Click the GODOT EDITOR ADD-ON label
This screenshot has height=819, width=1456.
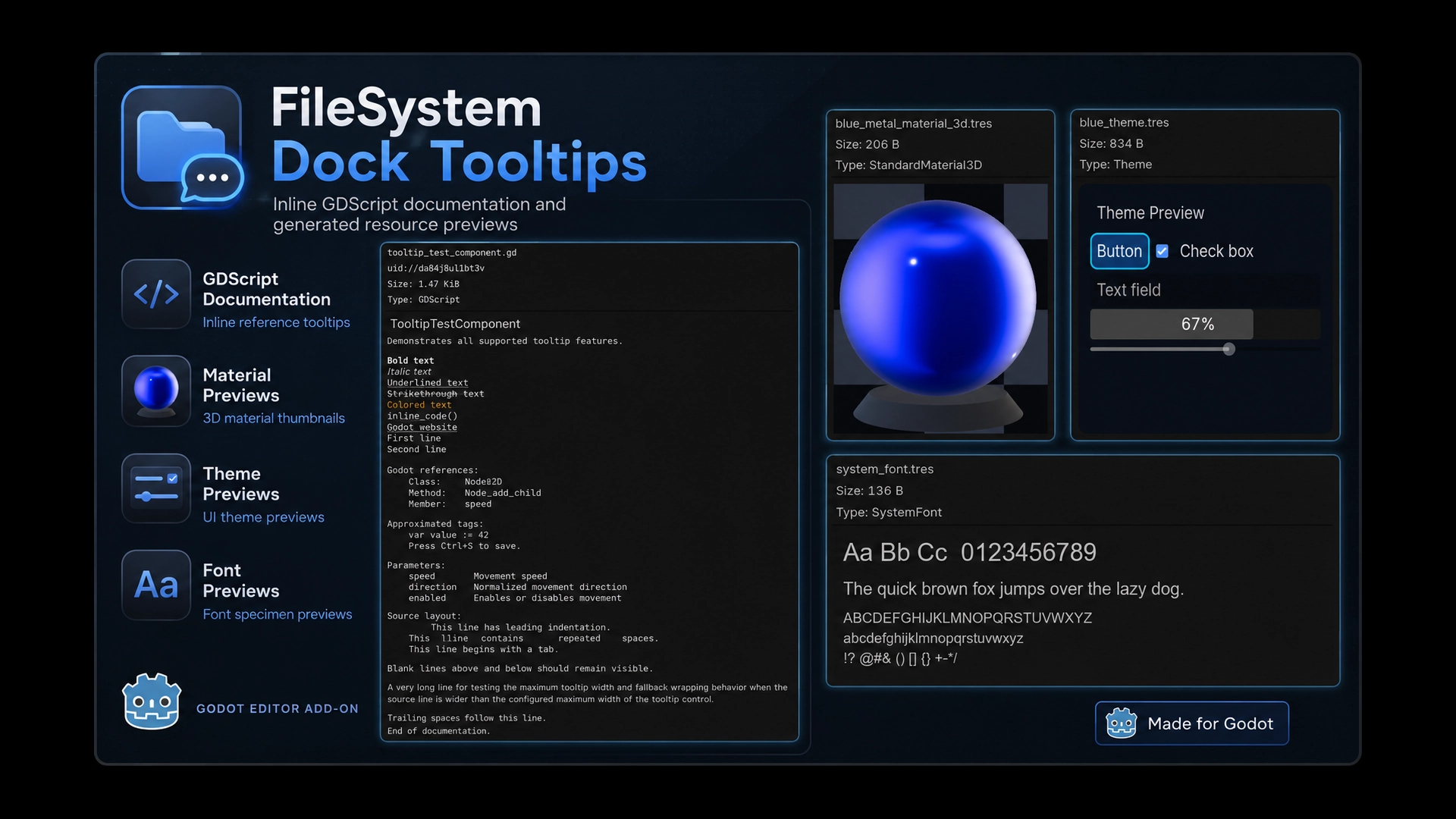click(x=278, y=709)
